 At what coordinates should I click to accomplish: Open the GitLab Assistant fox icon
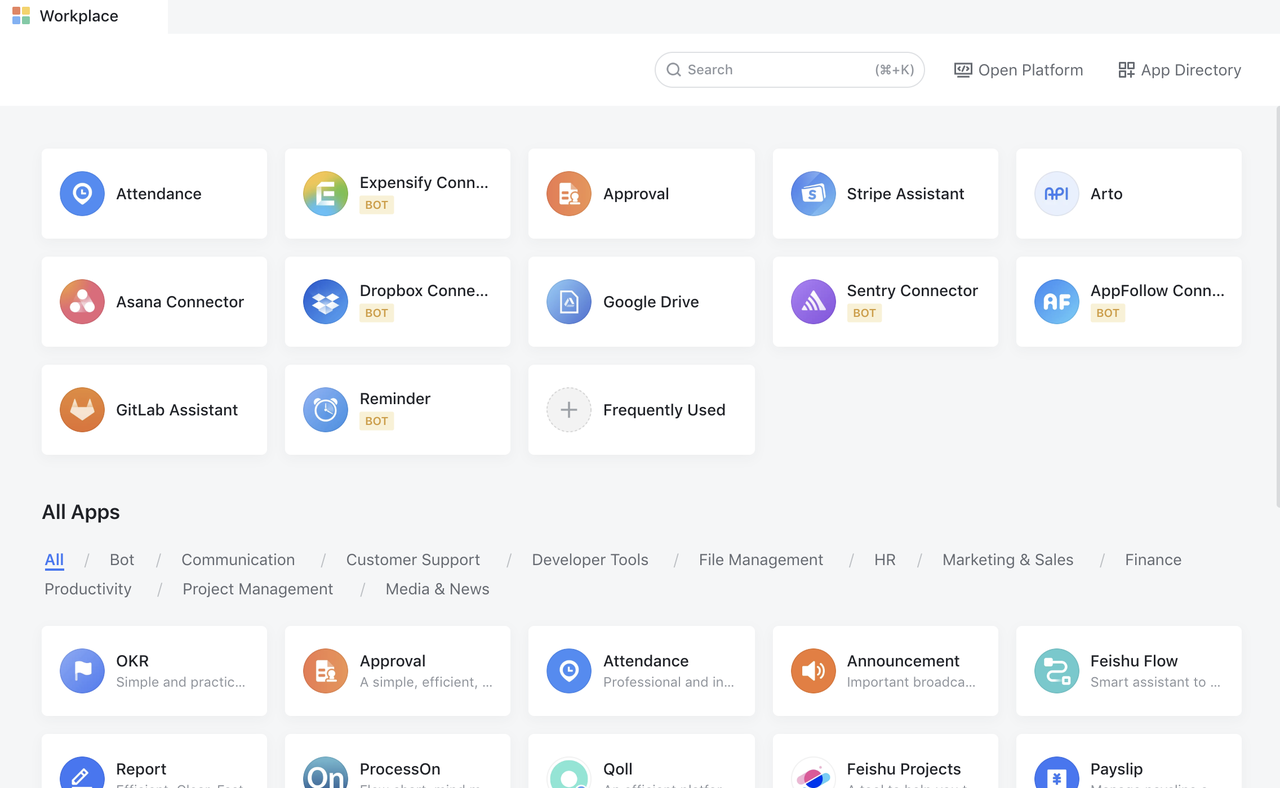pos(82,410)
